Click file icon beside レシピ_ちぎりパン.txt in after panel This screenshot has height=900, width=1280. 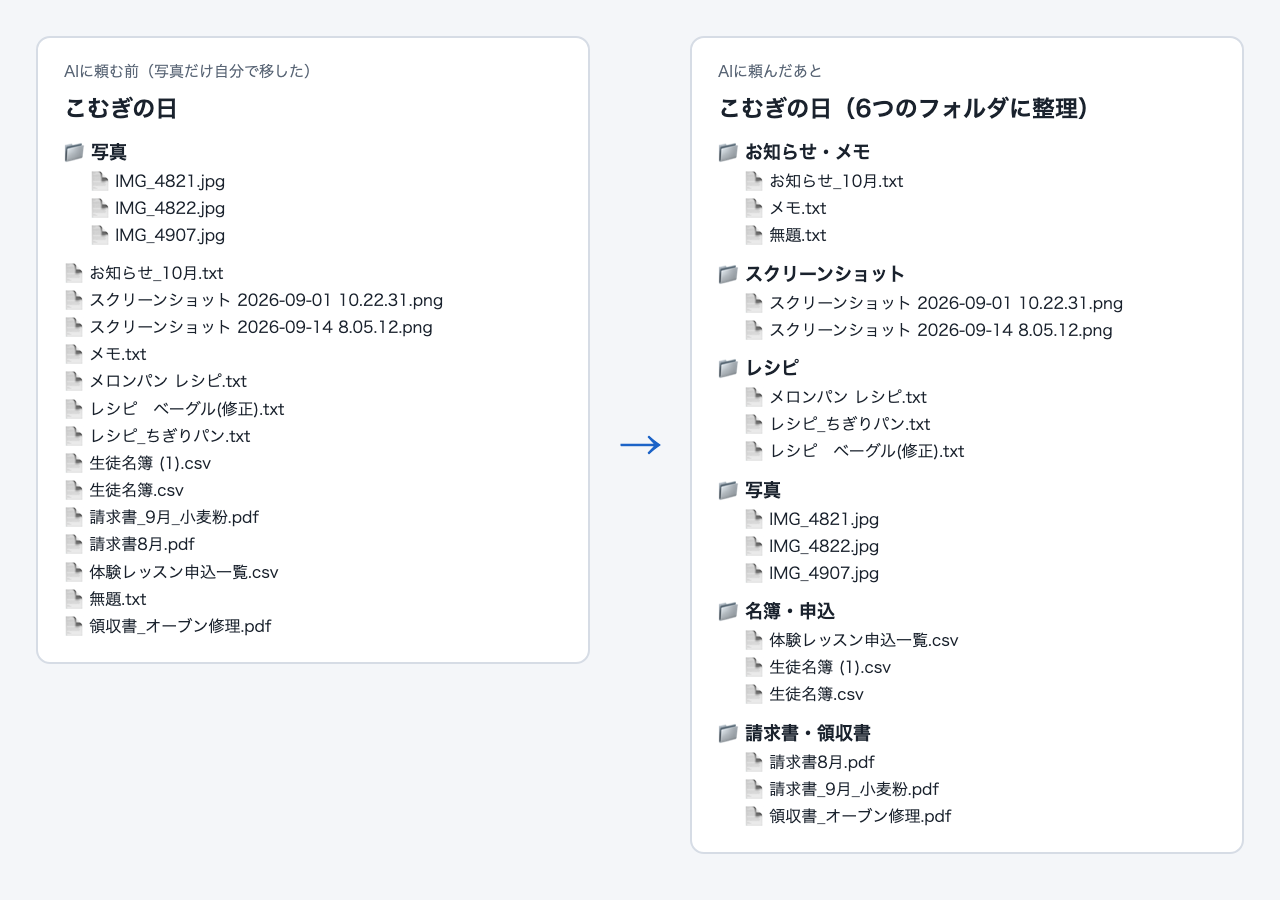(754, 424)
